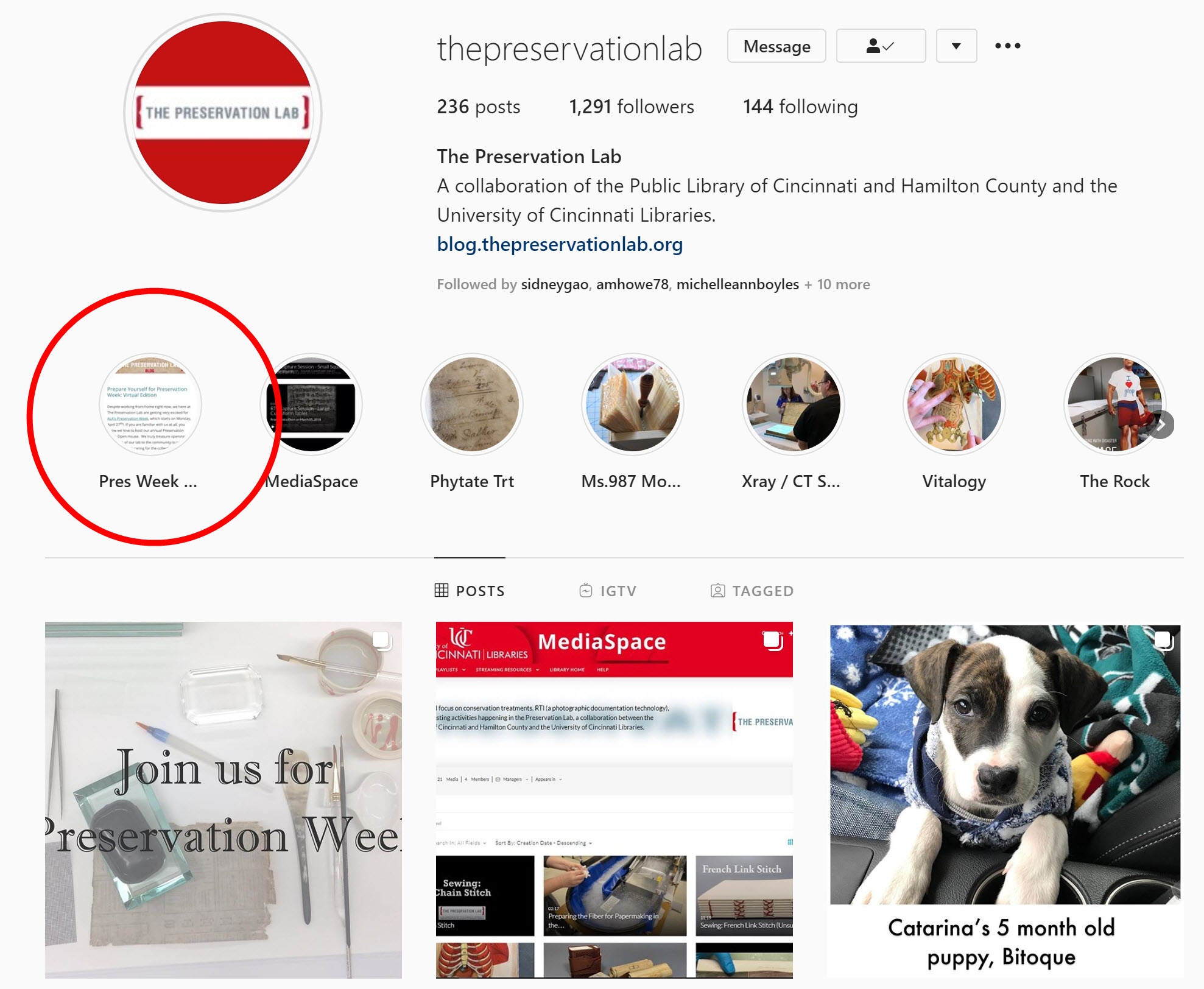Open the puppy Bitoque post thumbnail
The image size is (1204, 989).
point(1005,800)
